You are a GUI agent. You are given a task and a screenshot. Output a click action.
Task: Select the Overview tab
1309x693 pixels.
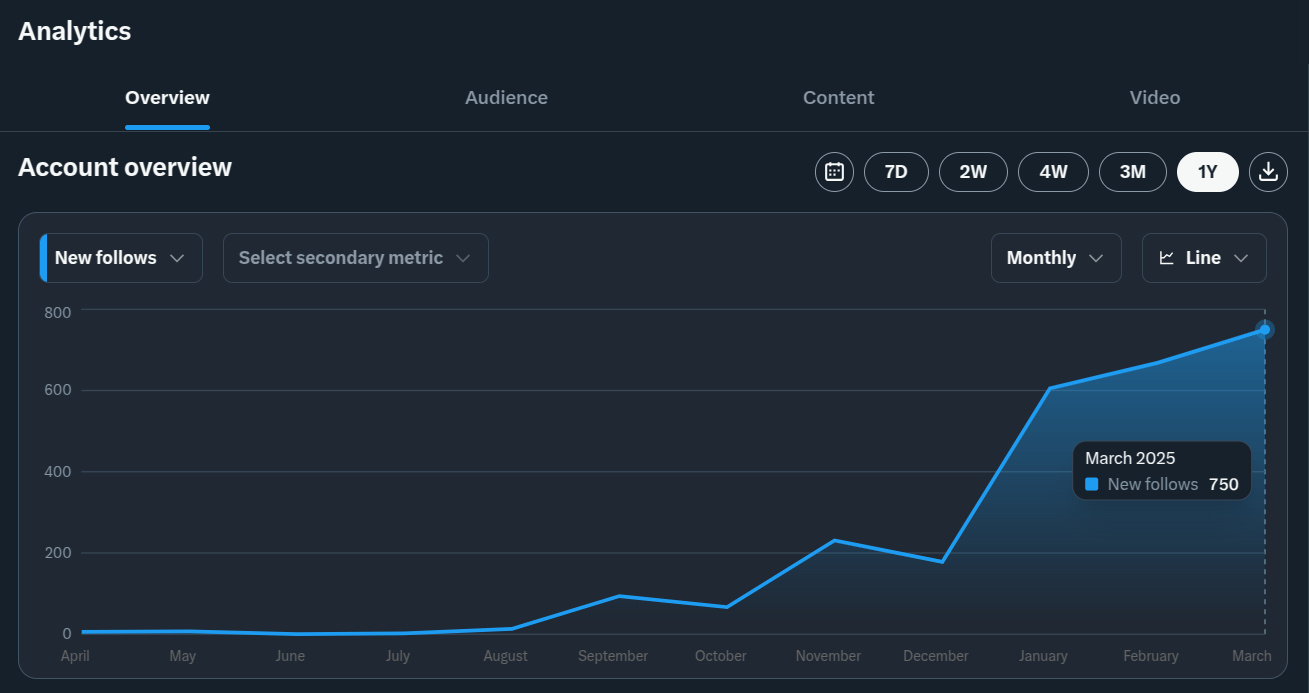coord(167,98)
